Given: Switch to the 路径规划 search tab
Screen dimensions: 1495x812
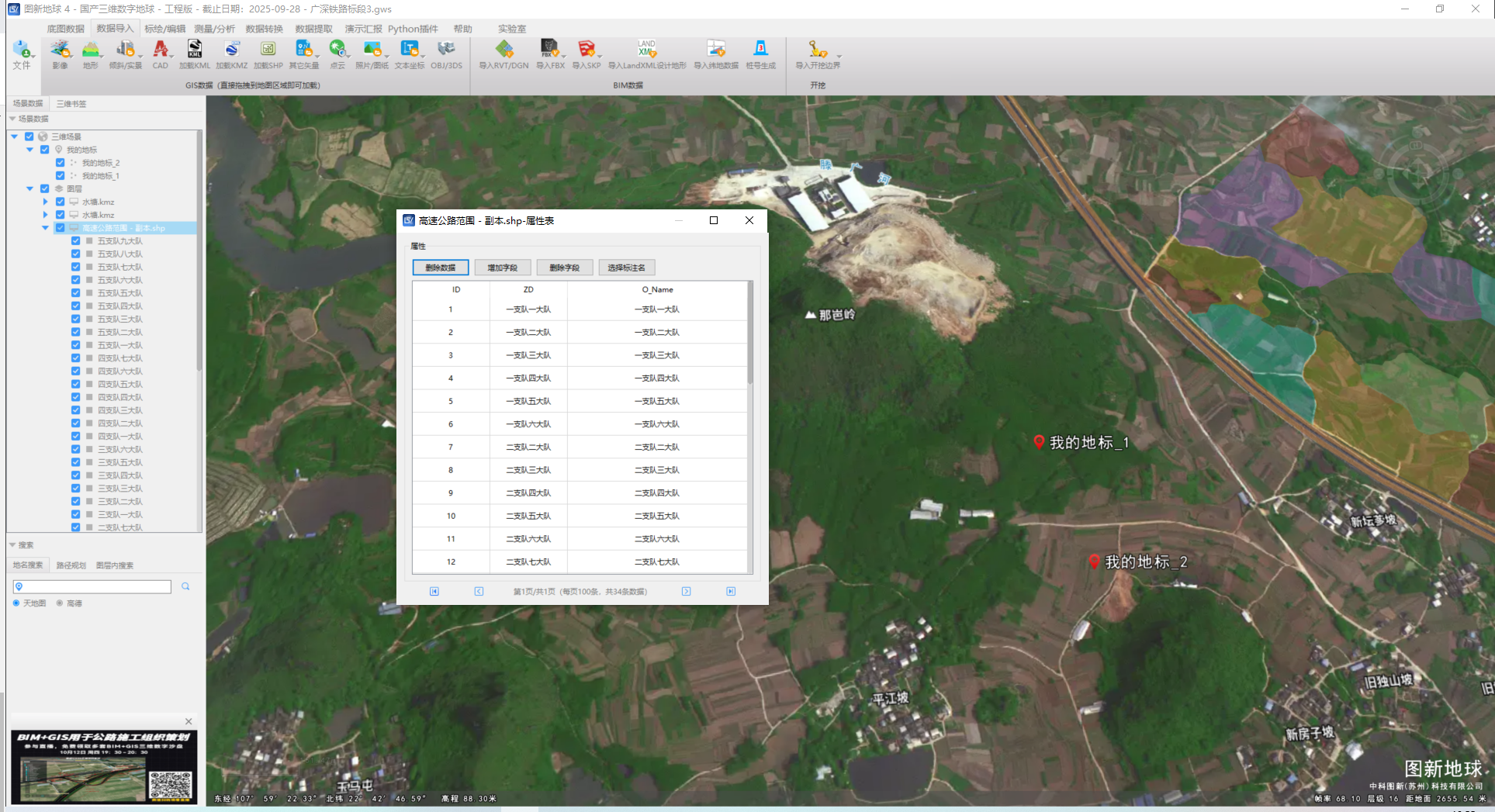Looking at the screenshot, I should pos(71,565).
